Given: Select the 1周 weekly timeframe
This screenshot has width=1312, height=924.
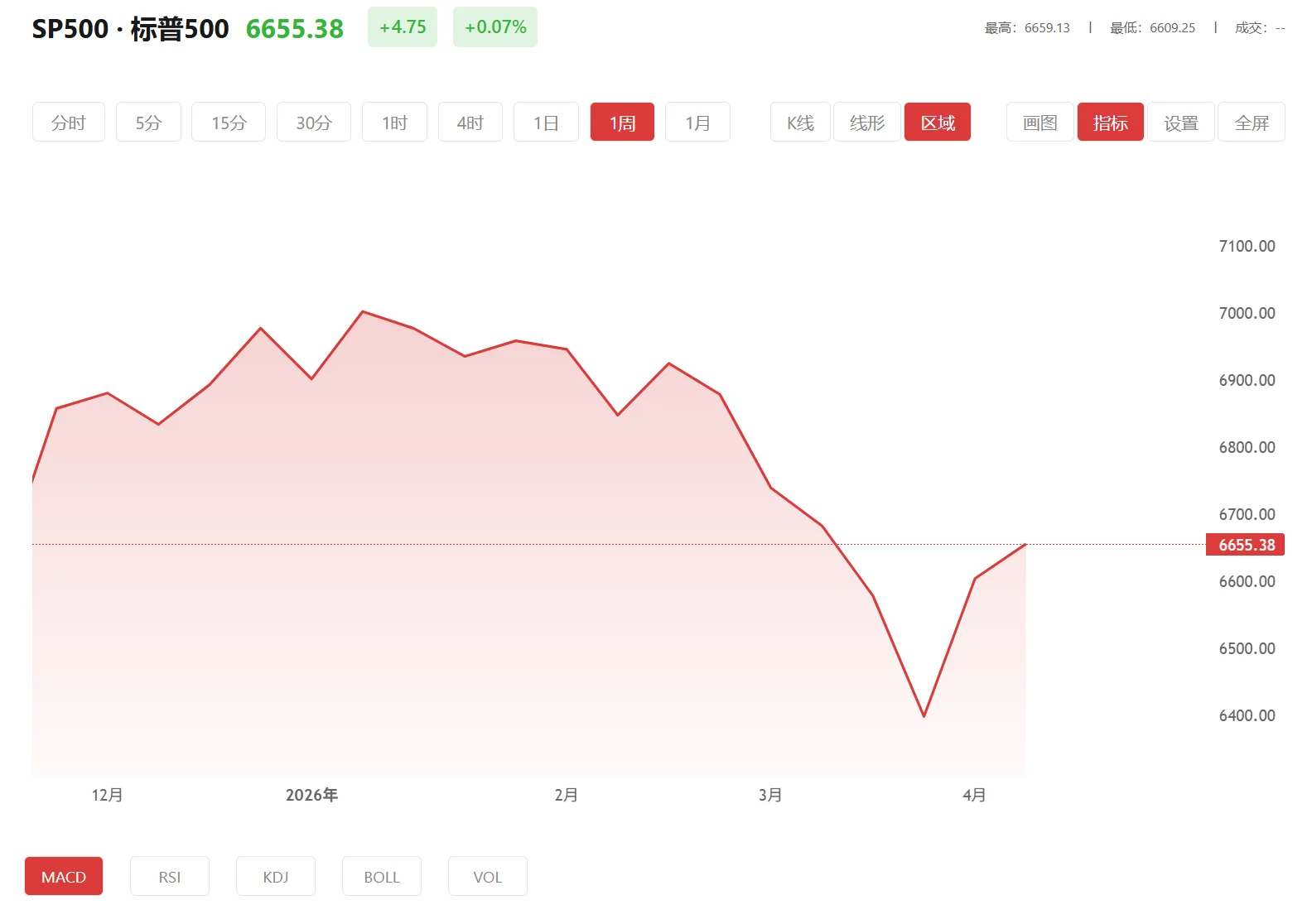Looking at the screenshot, I should click(622, 123).
